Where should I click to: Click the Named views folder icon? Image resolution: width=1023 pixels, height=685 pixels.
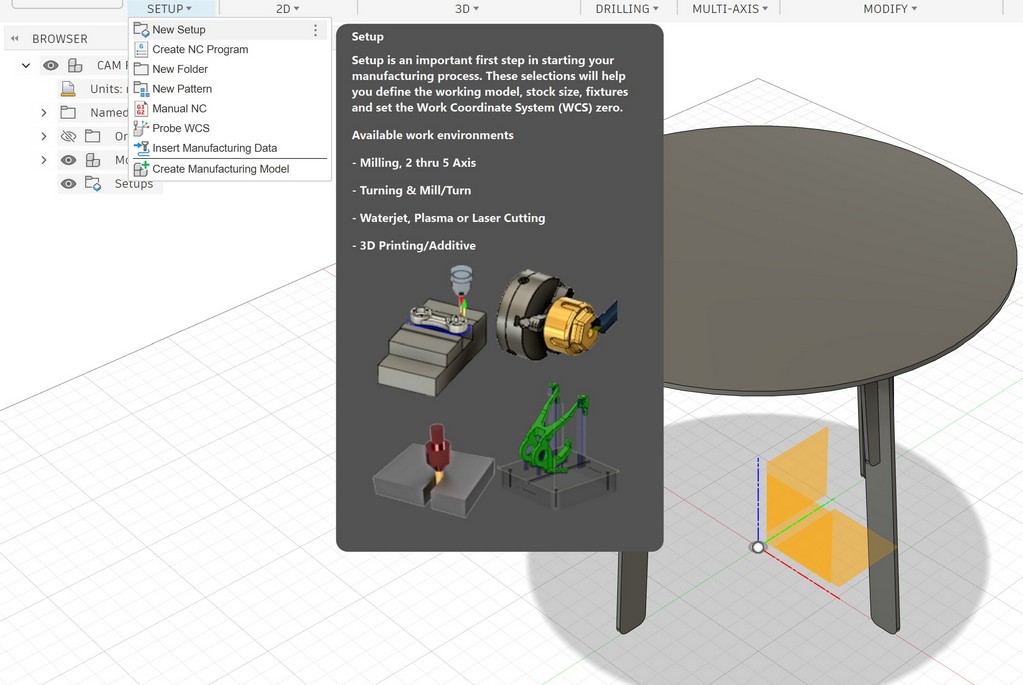[x=68, y=112]
